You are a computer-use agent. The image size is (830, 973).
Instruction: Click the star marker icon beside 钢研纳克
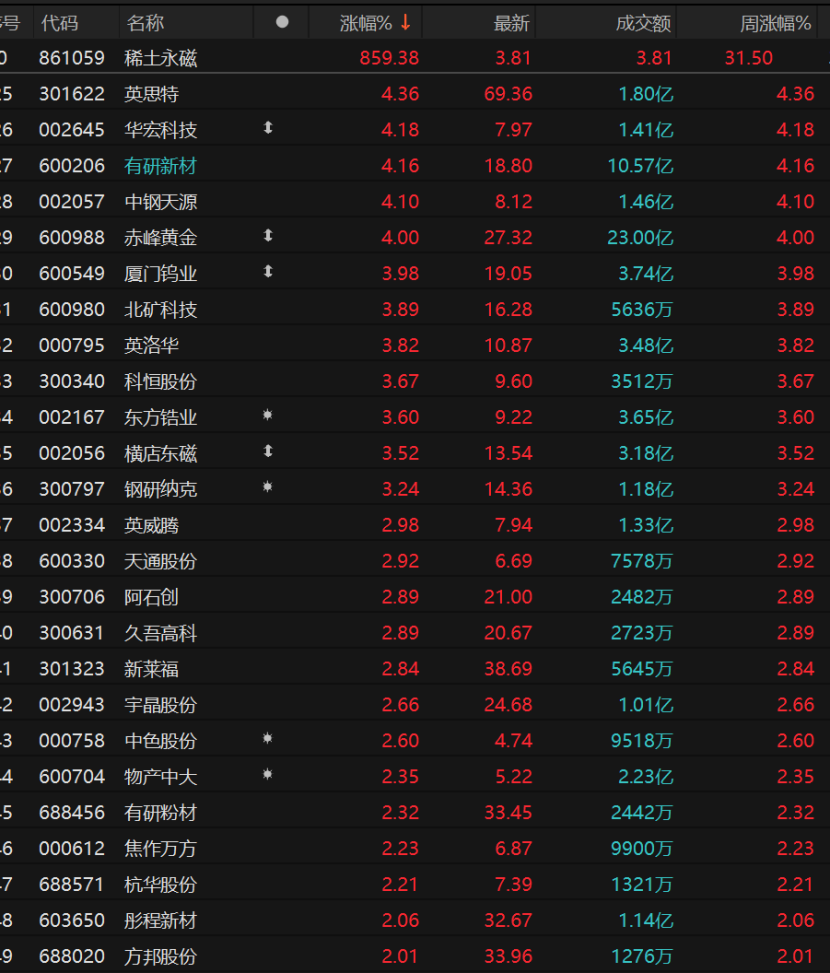pyautogui.click(x=268, y=486)
